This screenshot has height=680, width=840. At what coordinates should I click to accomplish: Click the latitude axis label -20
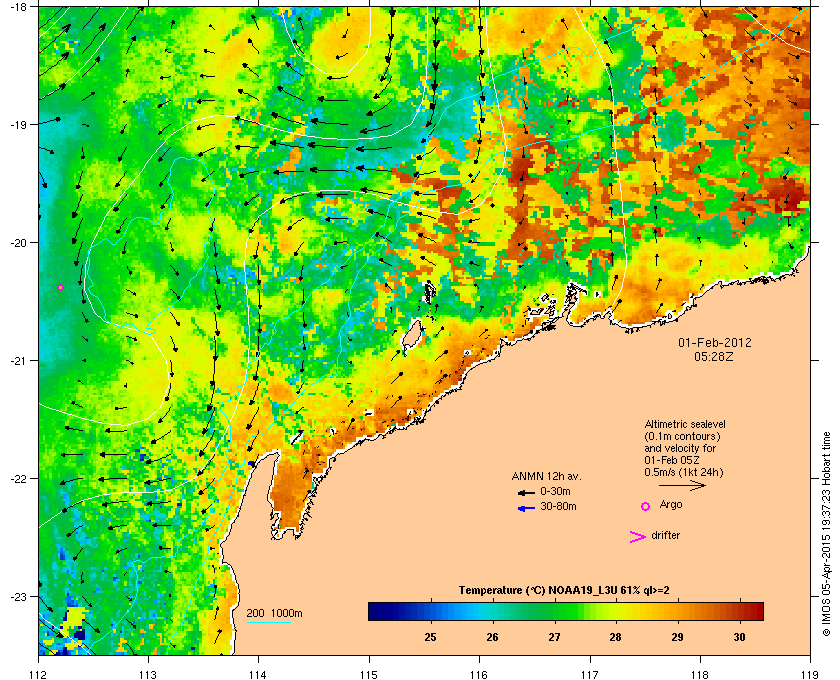click(x=19, y=243)
